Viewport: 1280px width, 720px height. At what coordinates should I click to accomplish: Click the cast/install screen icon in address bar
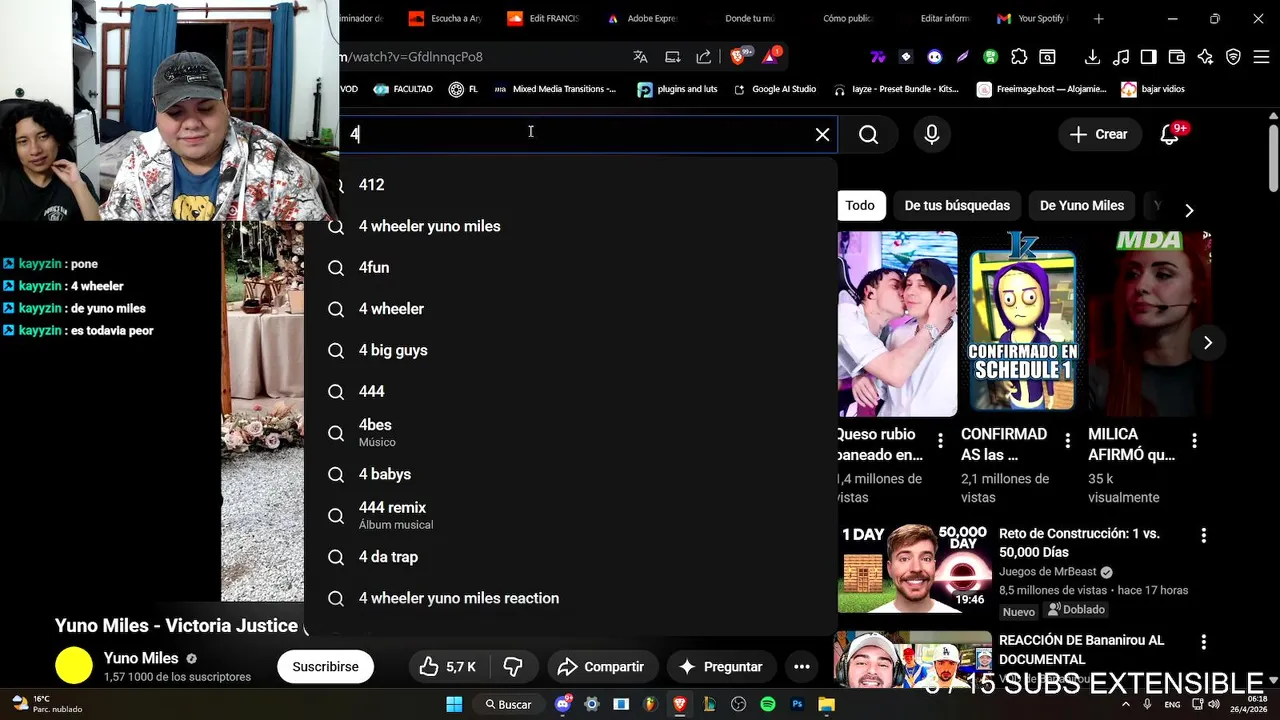673,57
